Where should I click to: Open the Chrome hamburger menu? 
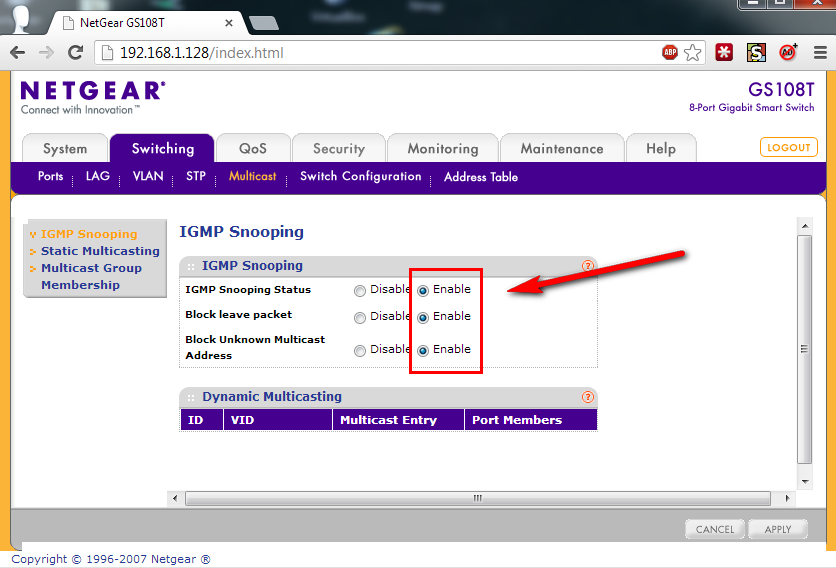[820, 52]
